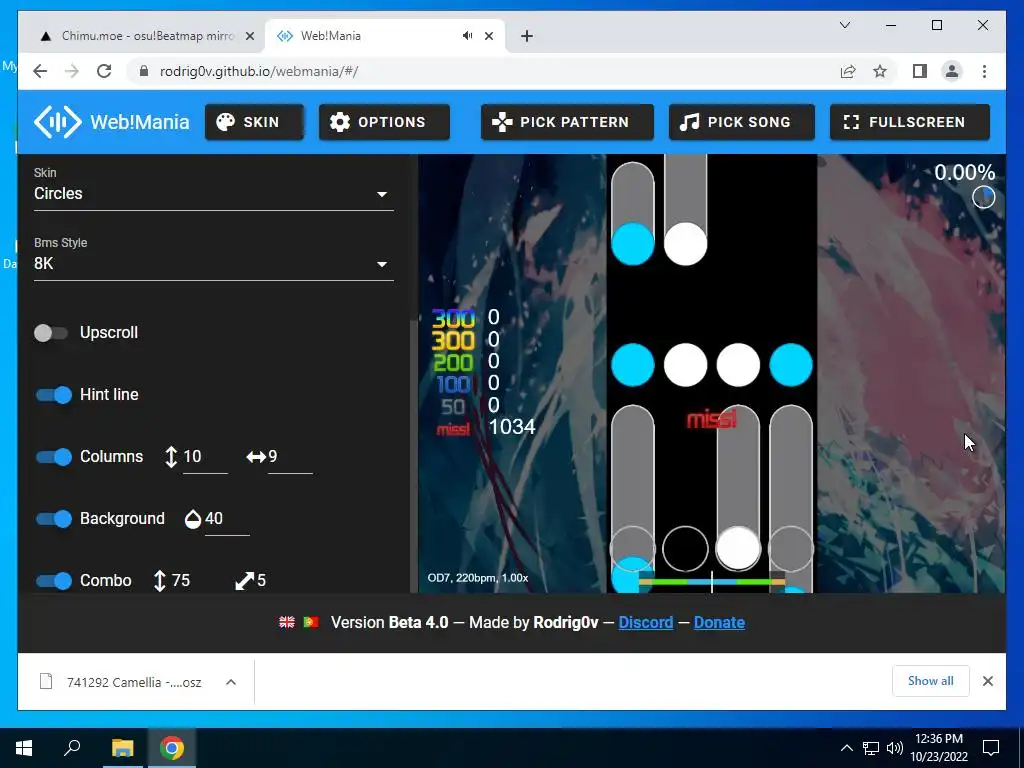Click the Chrome taskbar icon
Image resolution: width=1024 pixels, height=768 pixels.
[172, 748]
